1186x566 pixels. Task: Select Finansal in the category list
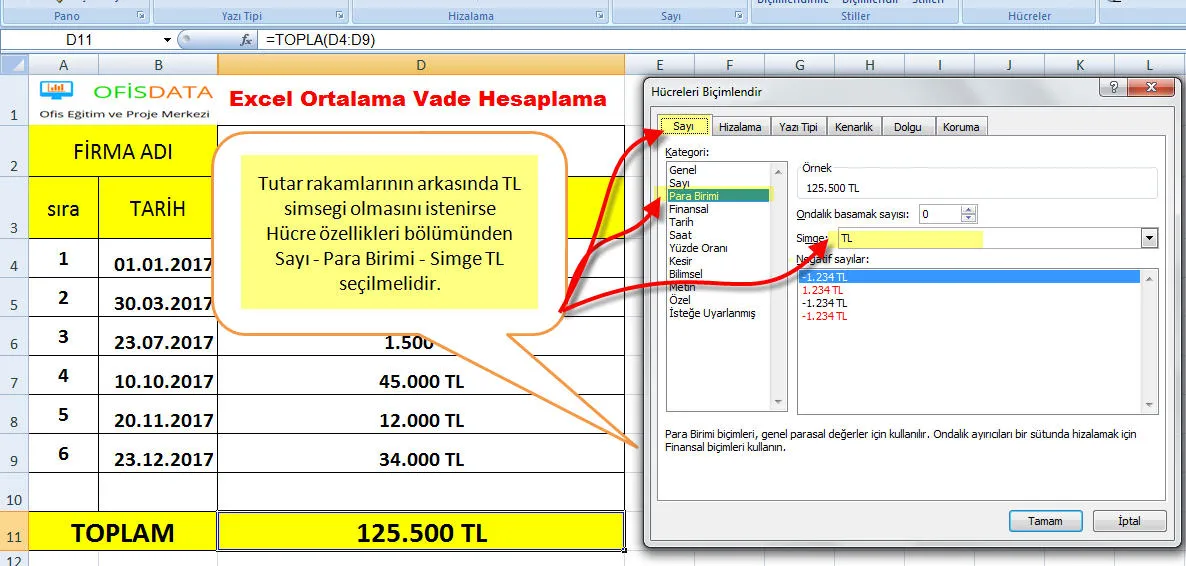[x=689, y=209]
